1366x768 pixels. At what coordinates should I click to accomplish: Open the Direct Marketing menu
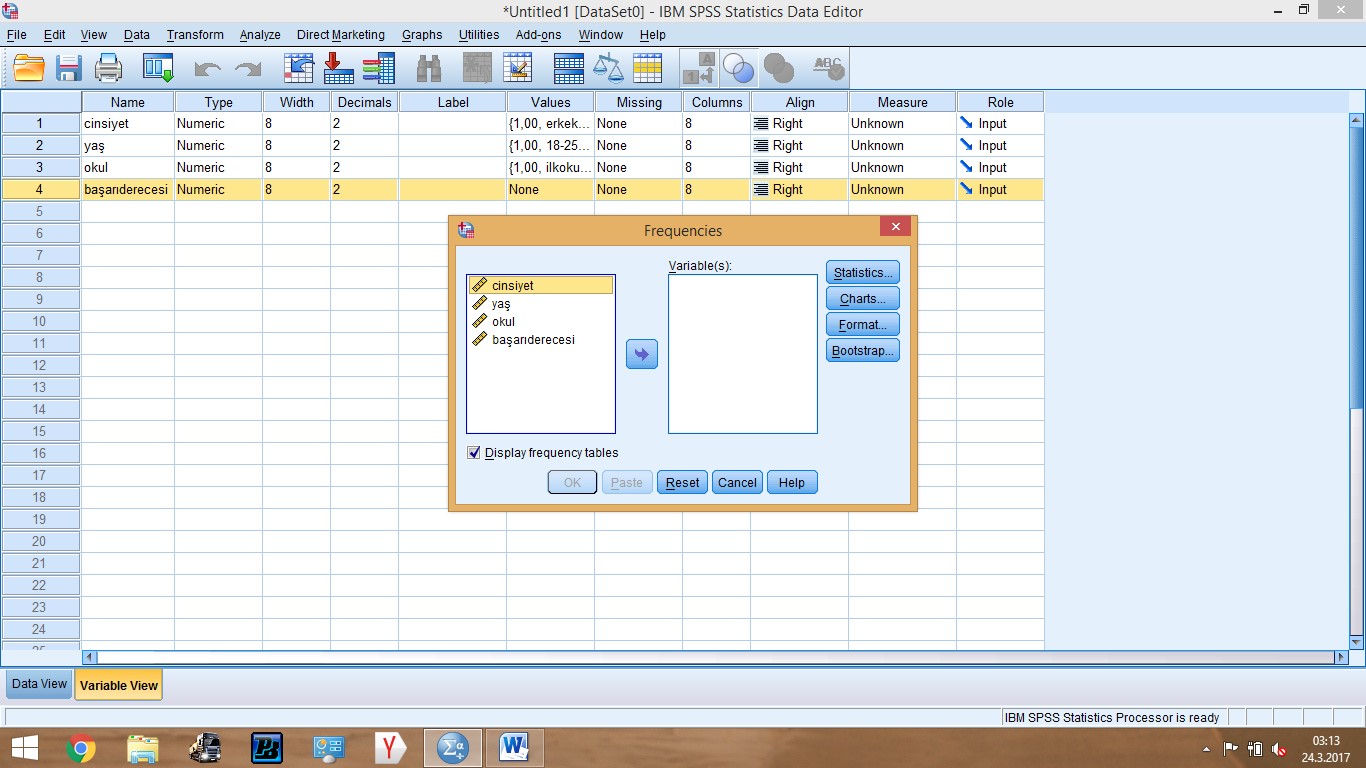[340, 34]
